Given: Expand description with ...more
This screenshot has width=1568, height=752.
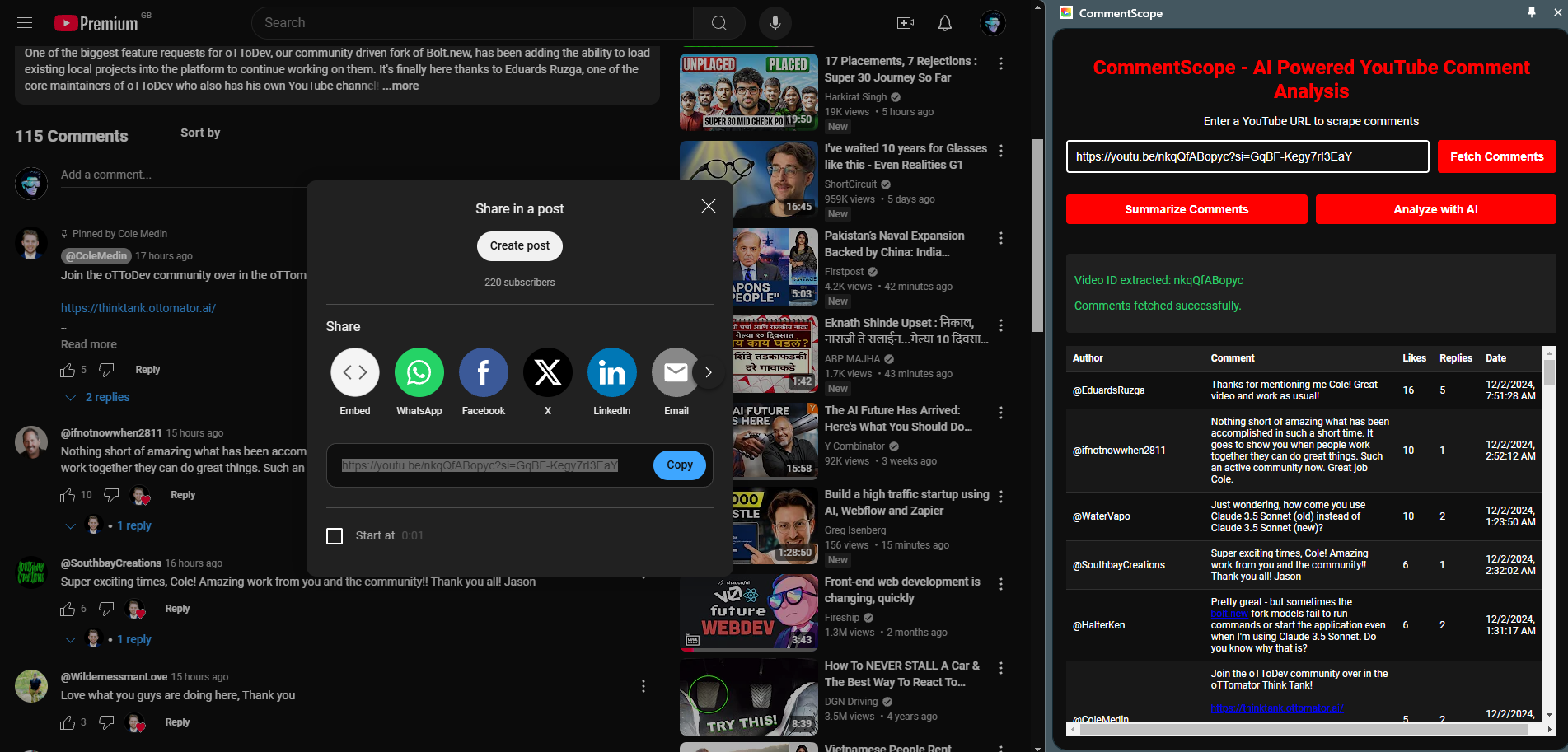Looking at the screenshot, I should (x=400, y=86).
